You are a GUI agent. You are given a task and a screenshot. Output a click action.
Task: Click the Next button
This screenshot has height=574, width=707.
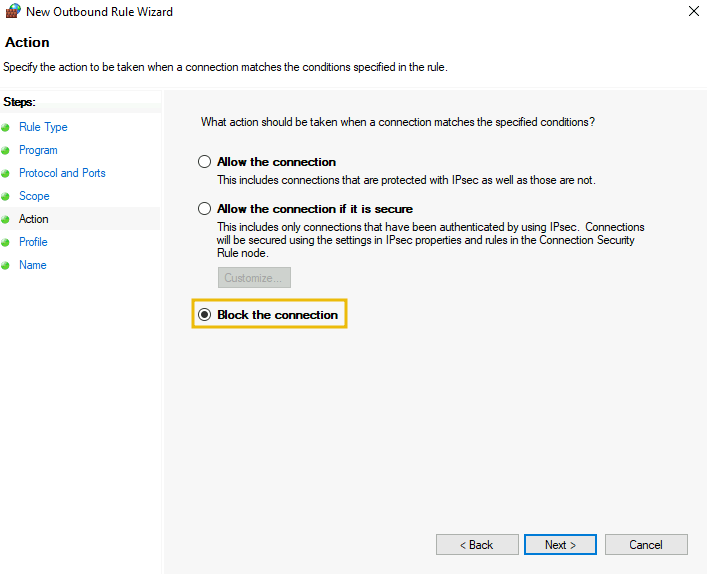[x=560, y=545]
